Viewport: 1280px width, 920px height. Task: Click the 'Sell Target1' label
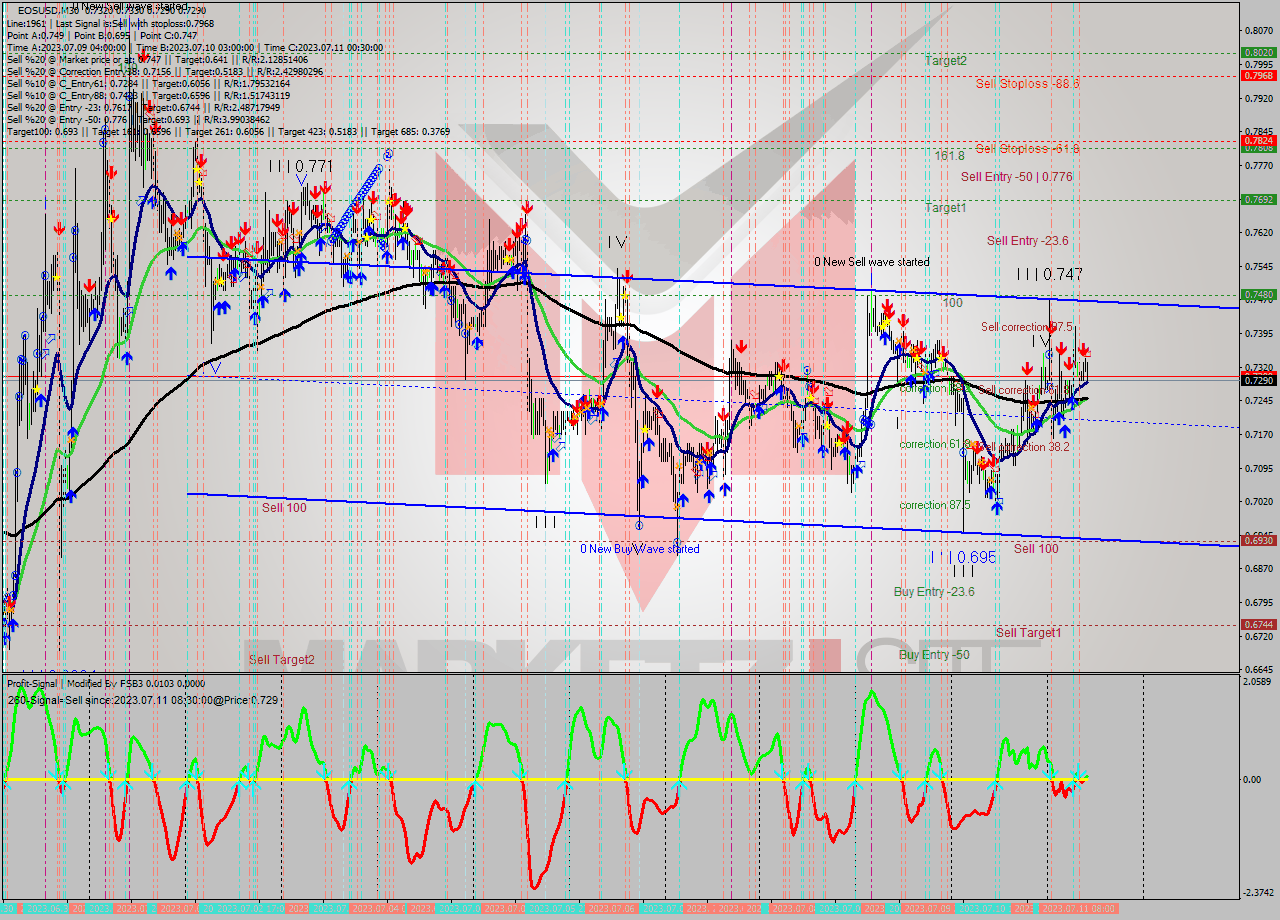point(1028,633)
